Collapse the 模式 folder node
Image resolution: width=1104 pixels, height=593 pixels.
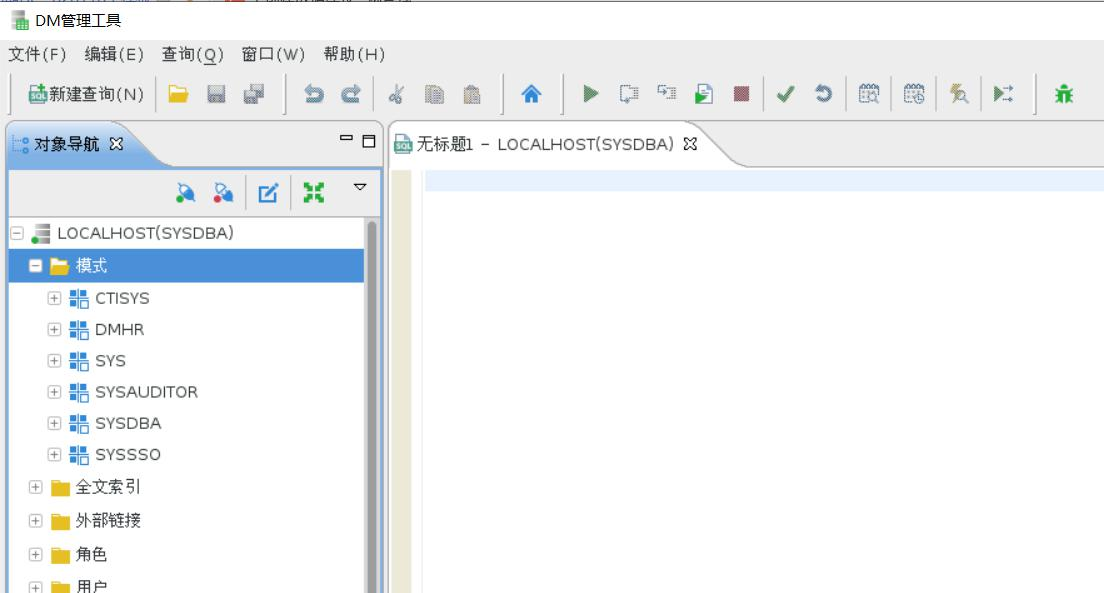pyautogui.click(x=35, y=266)
